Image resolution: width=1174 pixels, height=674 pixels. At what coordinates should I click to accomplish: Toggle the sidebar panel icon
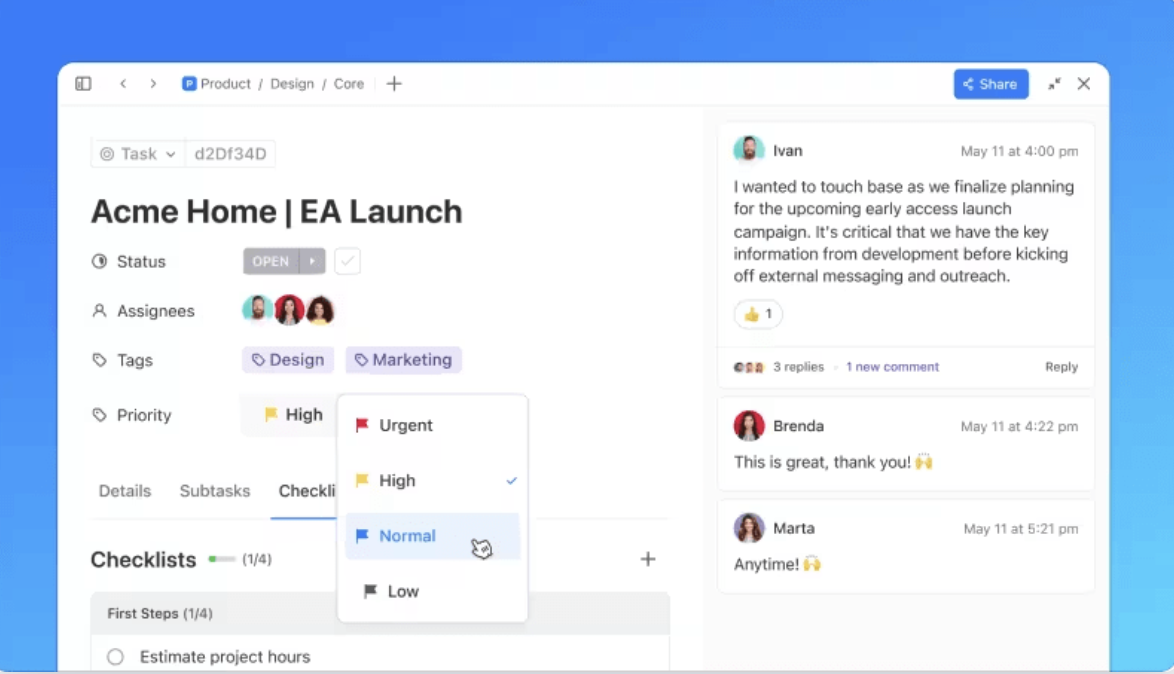pyautogui.click(x=83, y=84)
